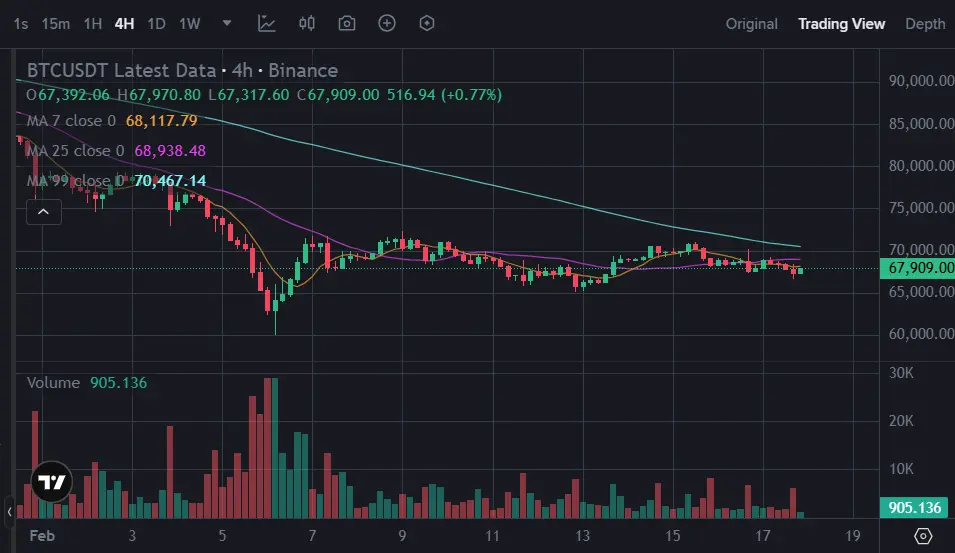Select the 1s interval

point(21,24)
